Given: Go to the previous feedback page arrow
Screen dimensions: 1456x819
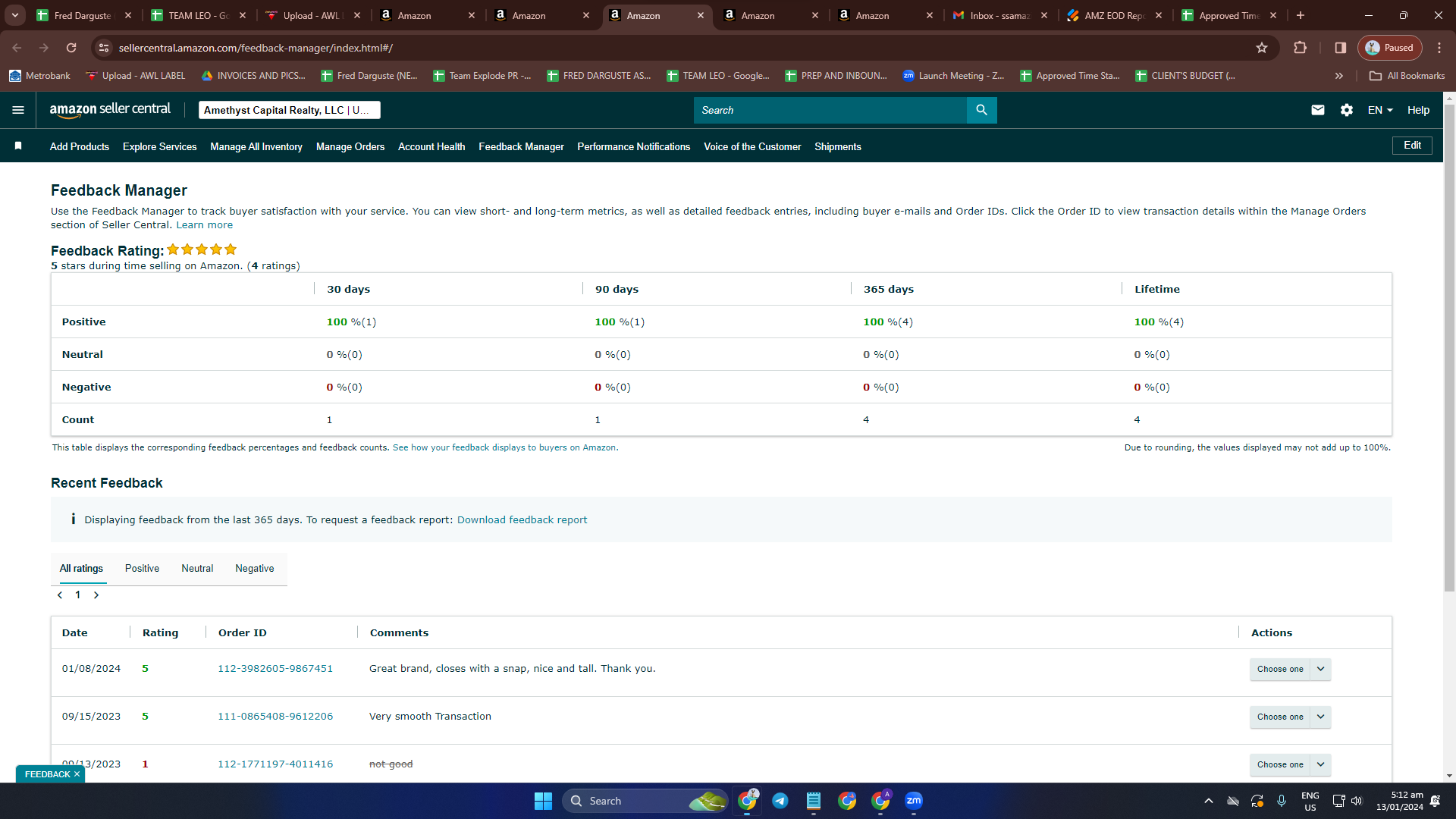Looking at the screenshot, I should (60, 595).
